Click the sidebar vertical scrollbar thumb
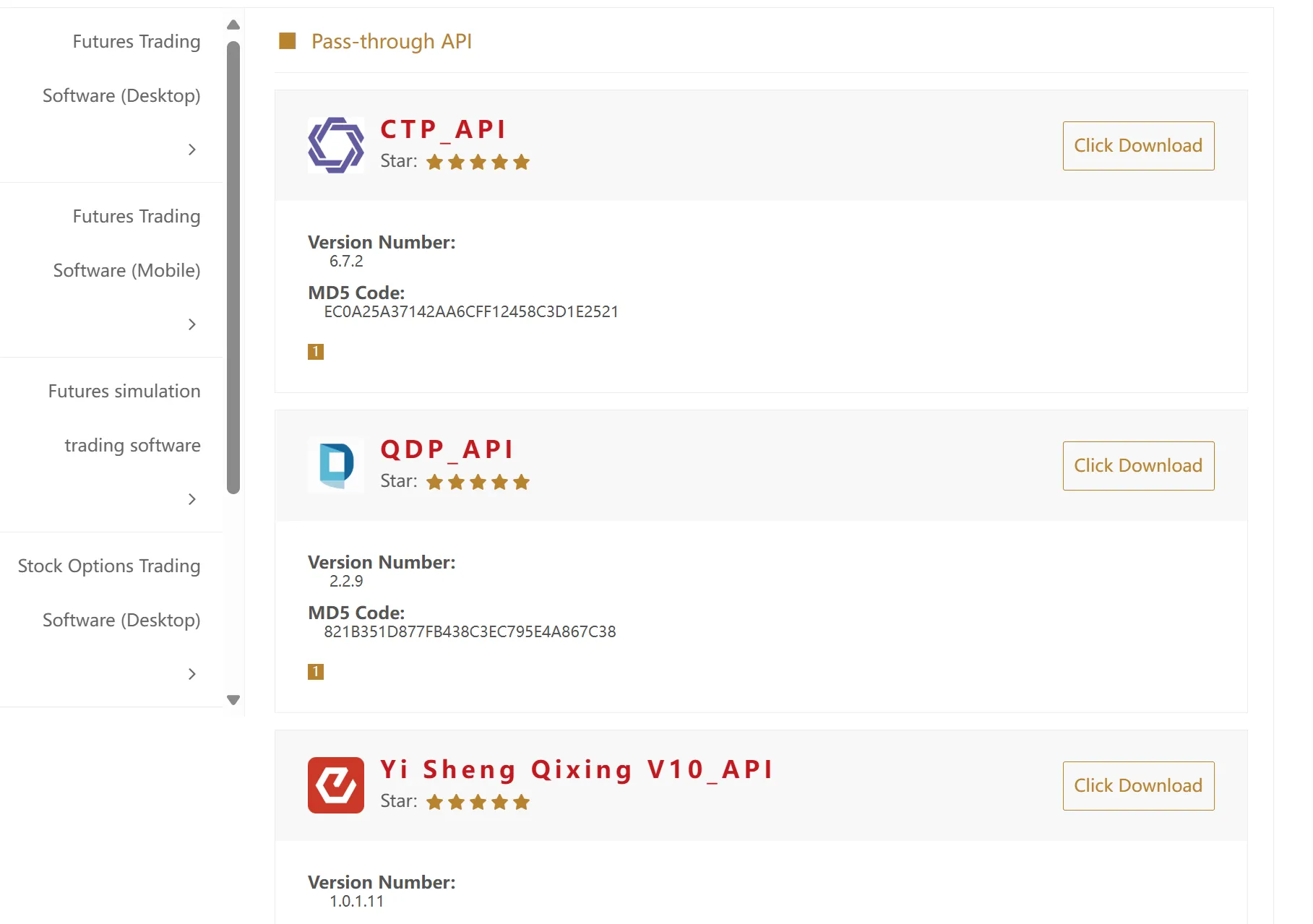The image size is (1313, 924). tap(233, 267)
